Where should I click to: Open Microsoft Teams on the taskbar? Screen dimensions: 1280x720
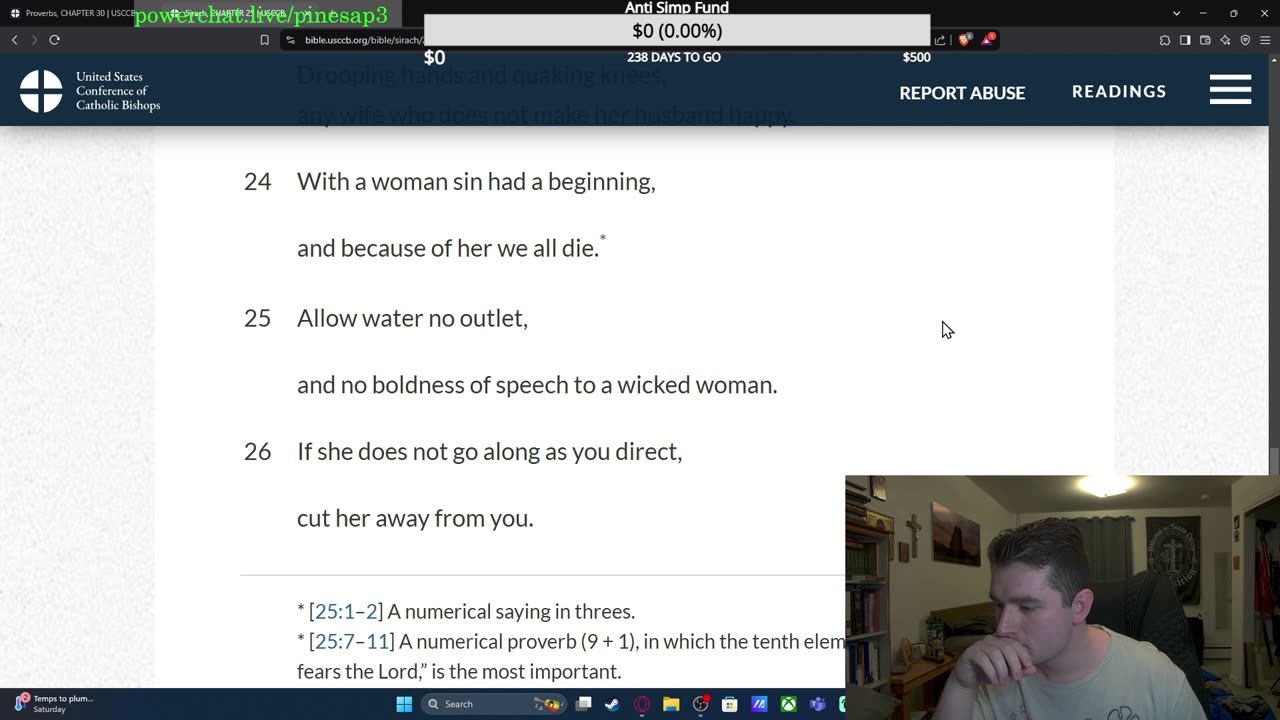(818, 704)
